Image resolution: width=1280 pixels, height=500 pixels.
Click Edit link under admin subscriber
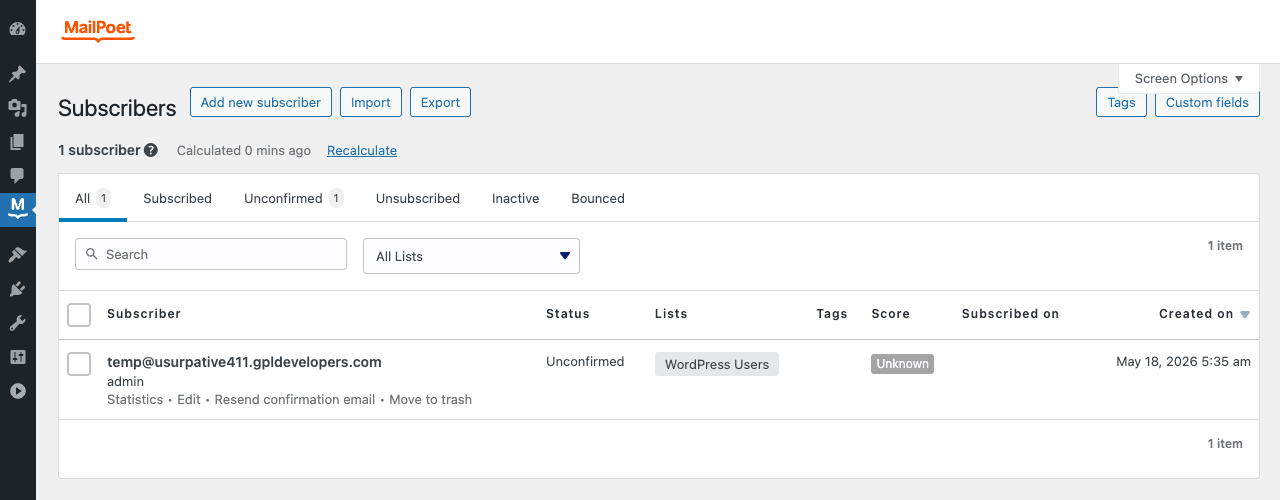pos(189,399)
